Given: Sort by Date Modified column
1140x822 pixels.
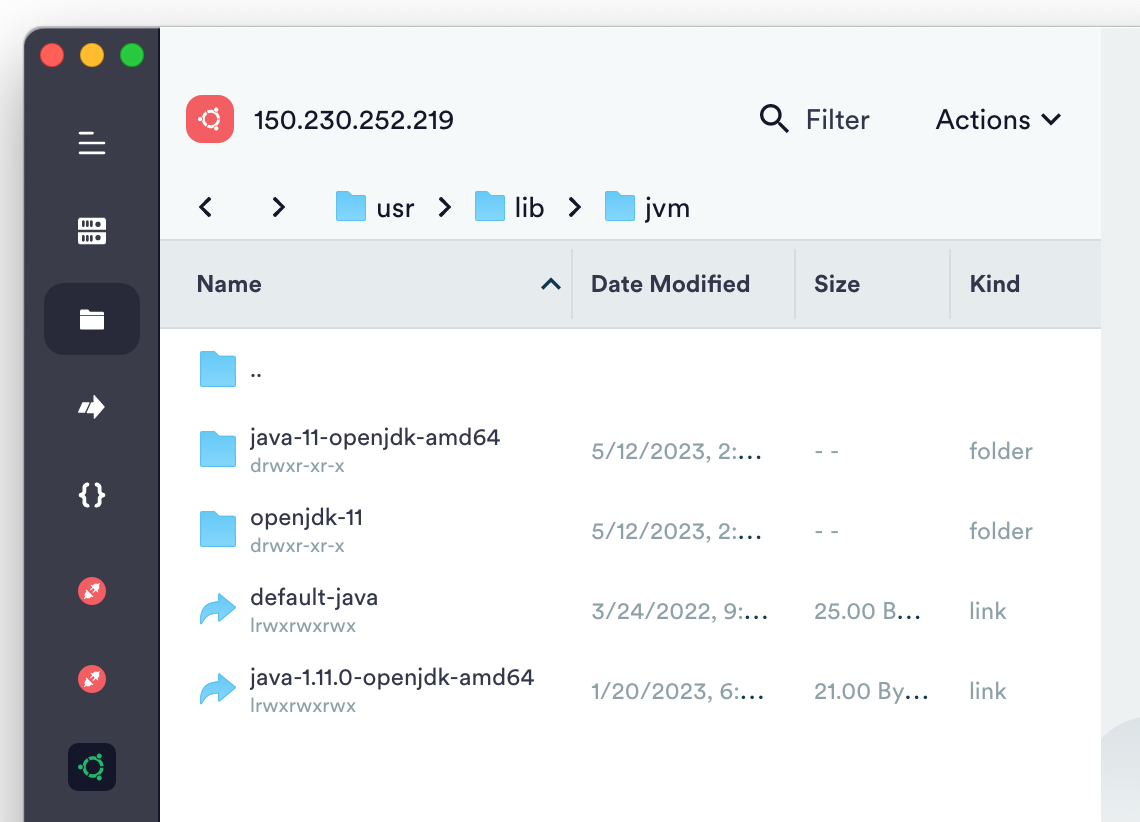Looking at the screenshot, I should pos(670,283).
